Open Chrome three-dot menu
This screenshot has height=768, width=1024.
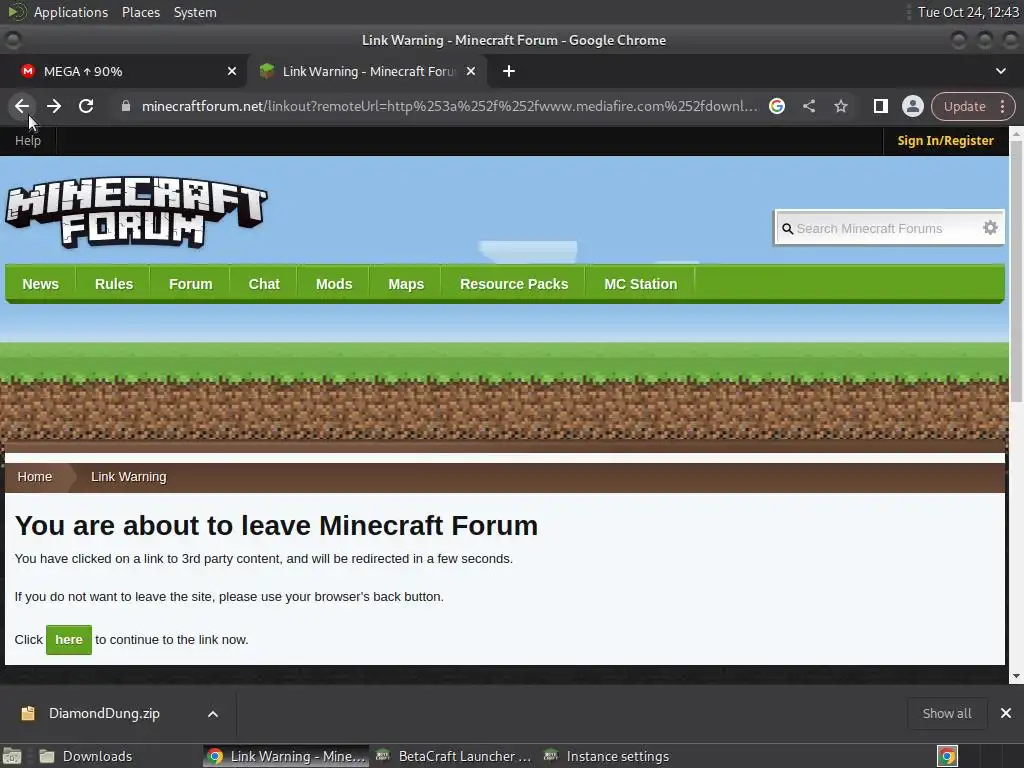1002,106
